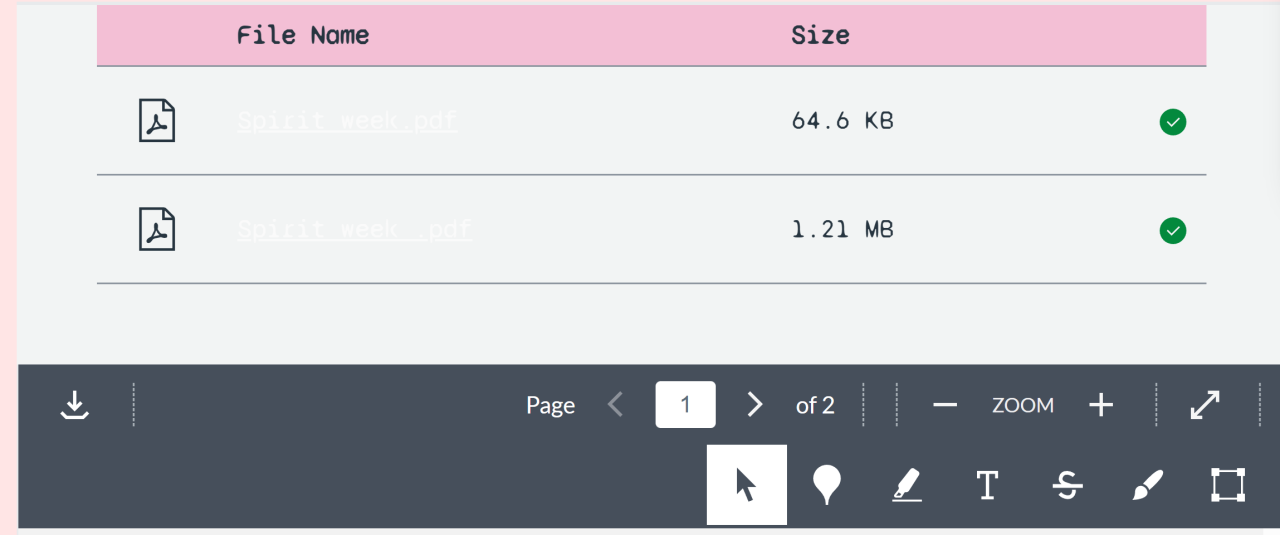Select the rectangle area annotation tool
Image resolution: width=1280 pixels, height=535 pixels.
(x=1227, y=485)
